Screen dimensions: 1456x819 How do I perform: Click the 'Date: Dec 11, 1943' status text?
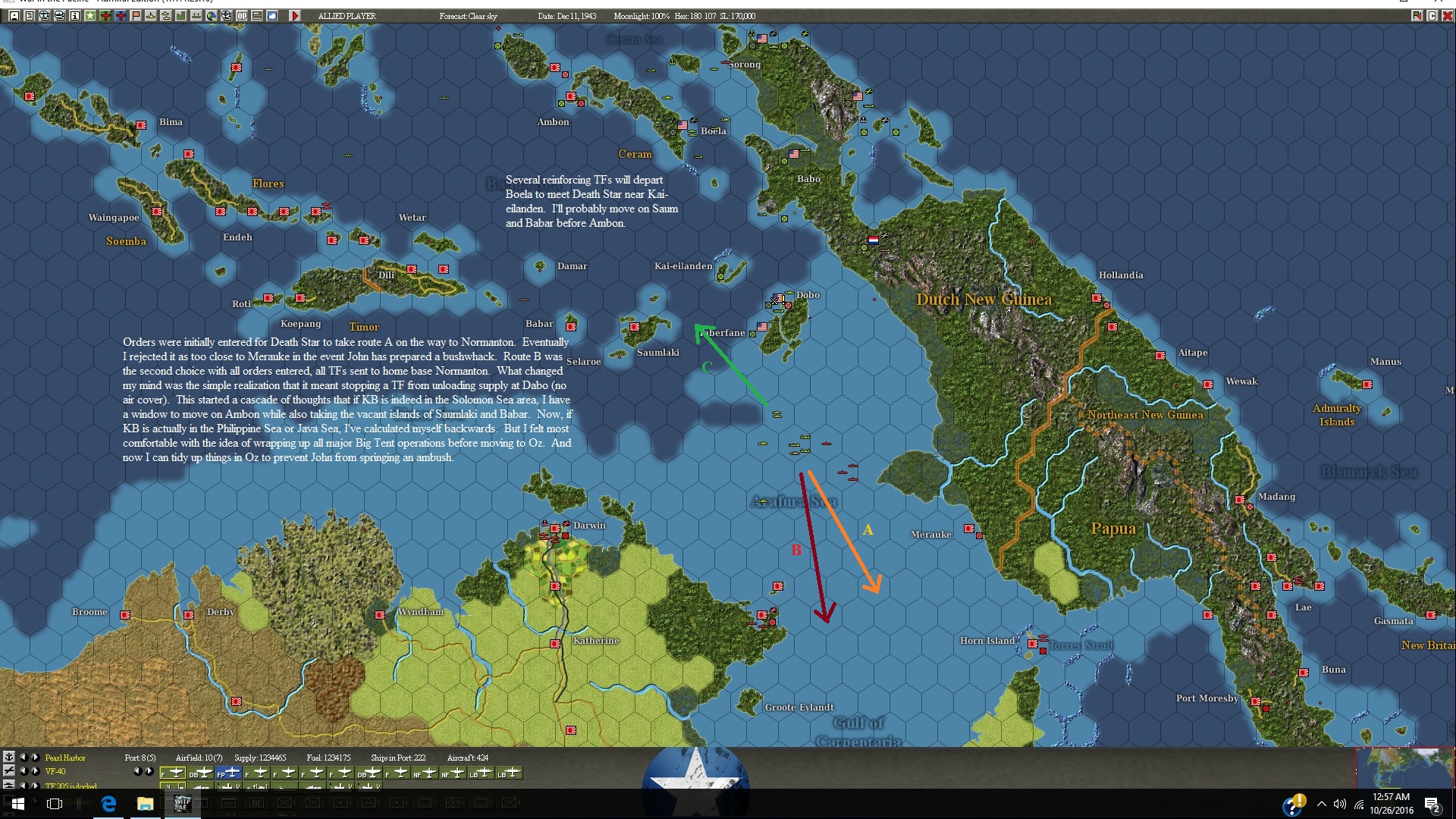[567, 16]
